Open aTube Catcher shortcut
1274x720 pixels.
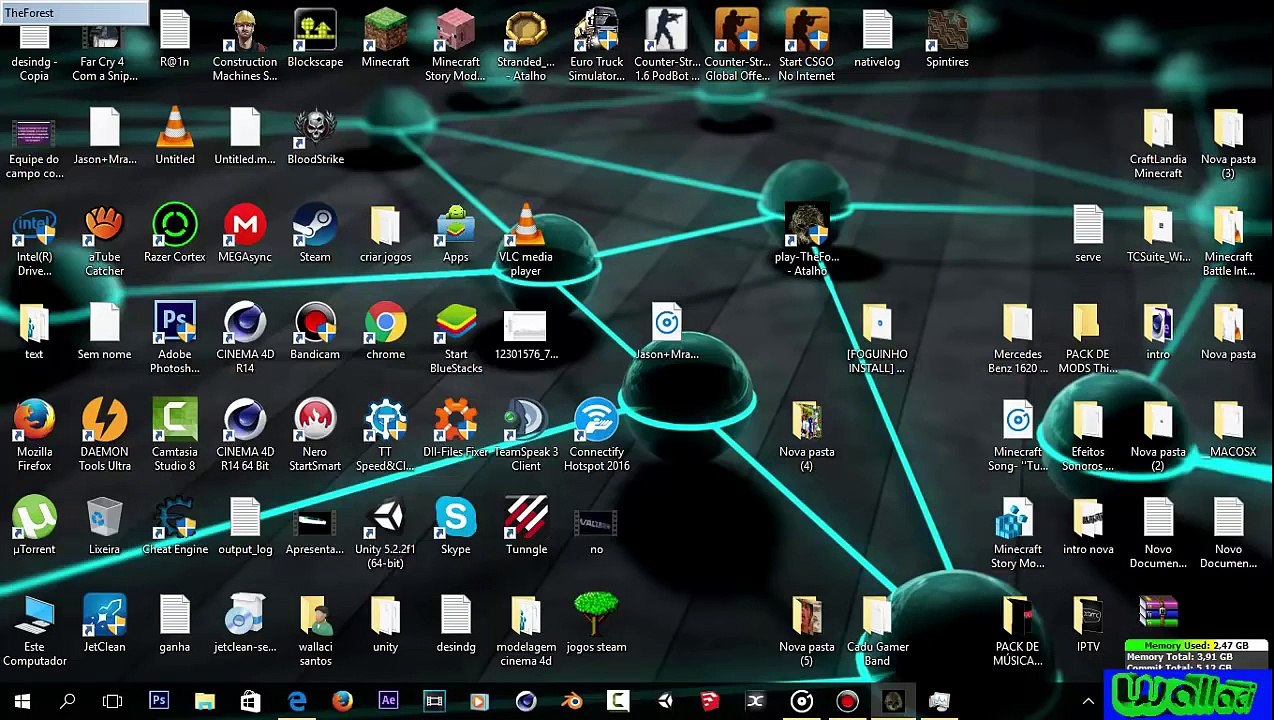tap(104, 242)
